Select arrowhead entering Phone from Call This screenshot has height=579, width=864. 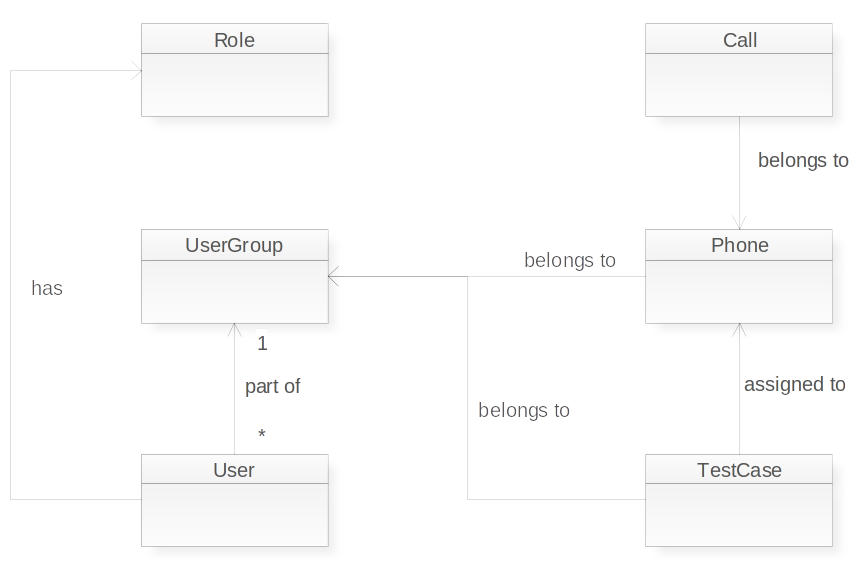pyautogui.click(x=740, y=224)
